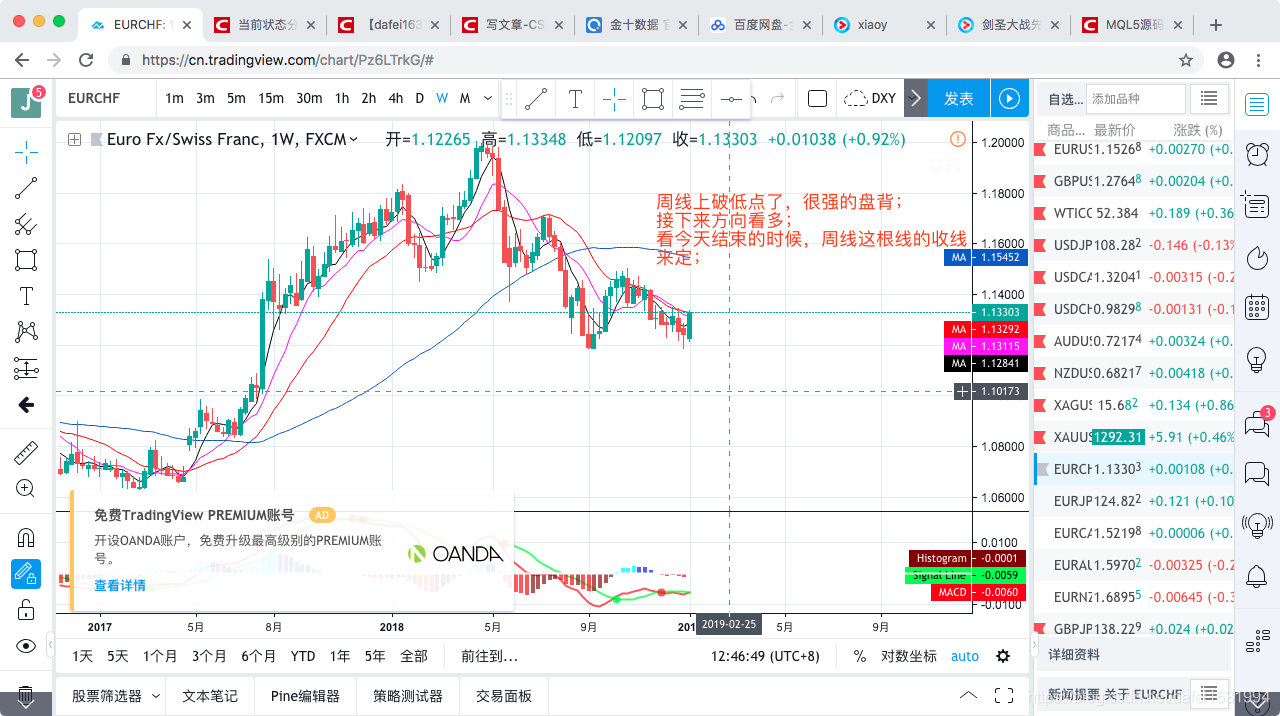Image resolution: width=1280 pixels, height=716 pixels.
Task: Open the DXY cloud layout button
Action: click(870, 98)
